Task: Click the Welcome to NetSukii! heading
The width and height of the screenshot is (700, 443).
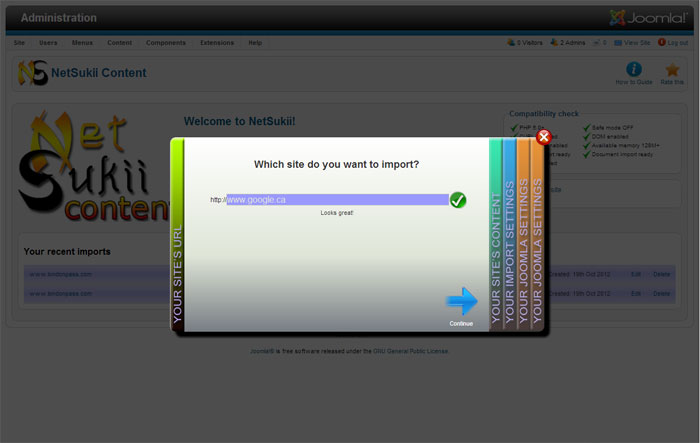Action: point(239,121)
